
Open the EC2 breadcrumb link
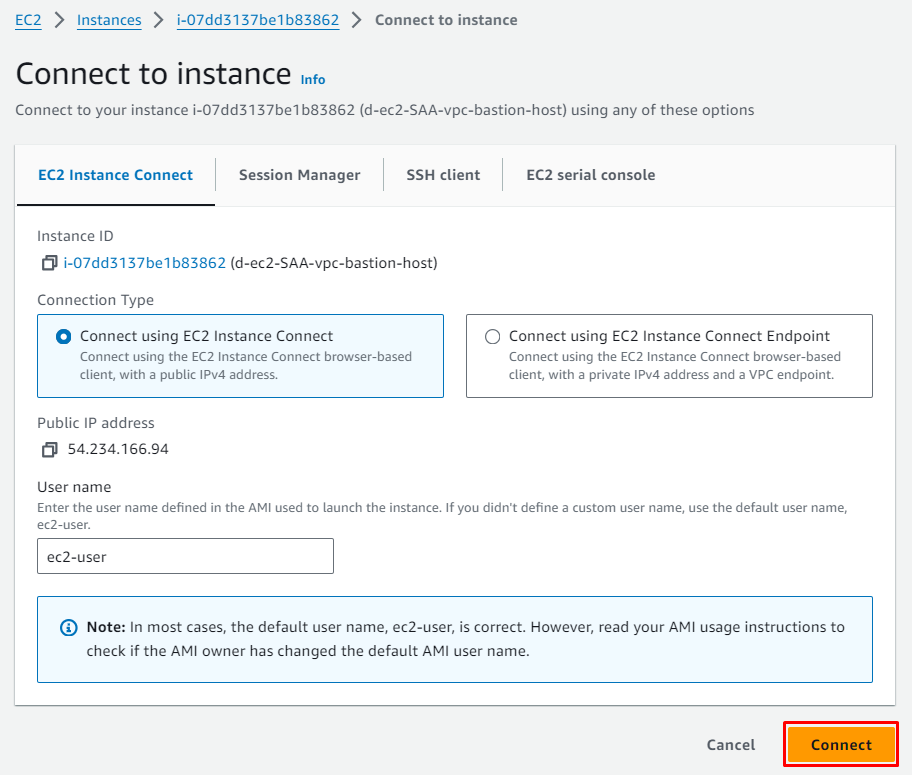coord(28,20)
